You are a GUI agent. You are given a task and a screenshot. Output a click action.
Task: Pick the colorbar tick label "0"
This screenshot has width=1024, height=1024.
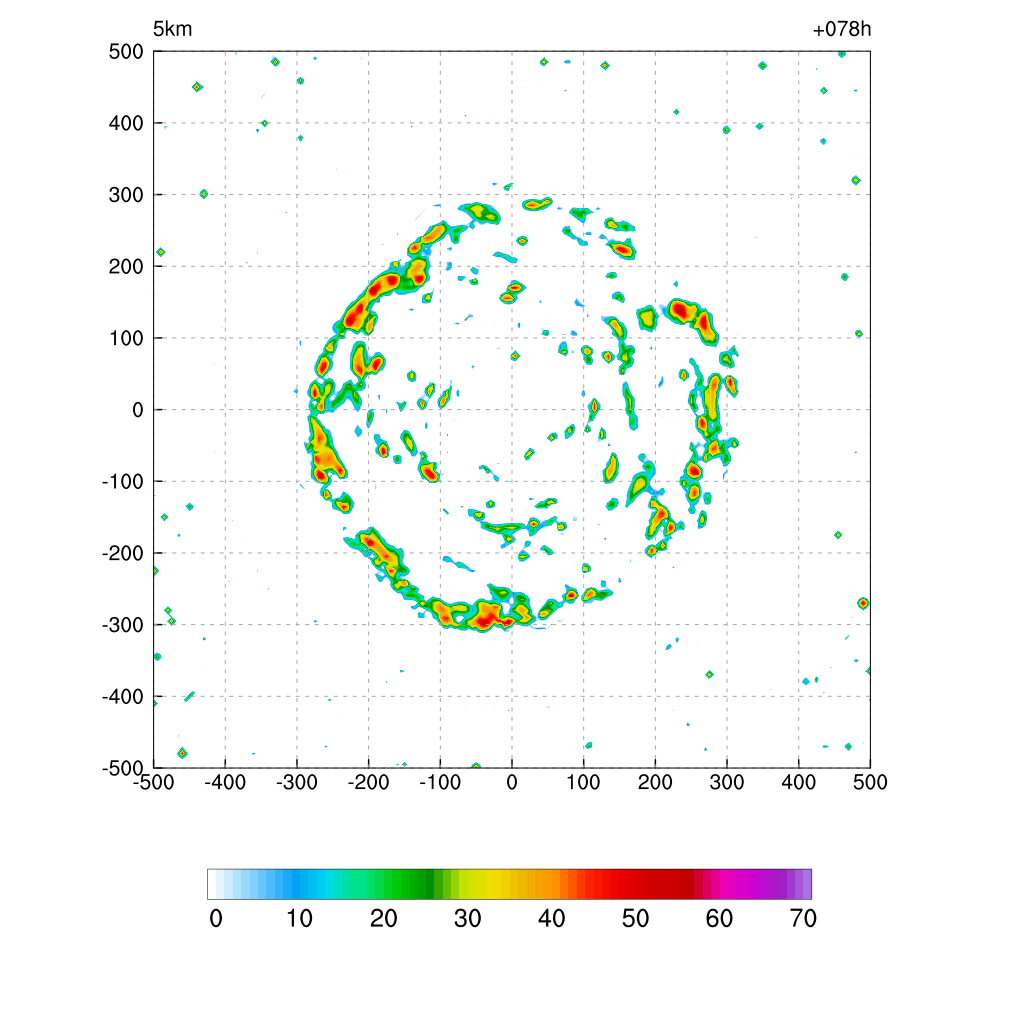pyautogui.click(x=216, y=919)
